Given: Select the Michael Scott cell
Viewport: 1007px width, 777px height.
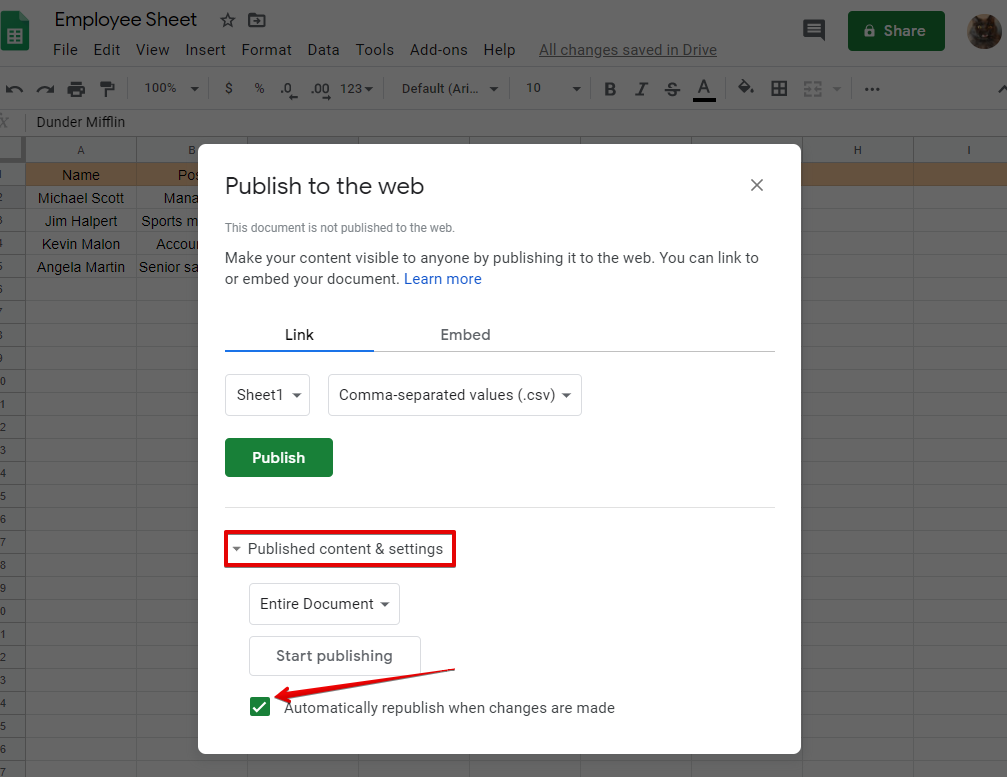Looking at the screenshot, I should pyautogui.click(x=81, y=198).
